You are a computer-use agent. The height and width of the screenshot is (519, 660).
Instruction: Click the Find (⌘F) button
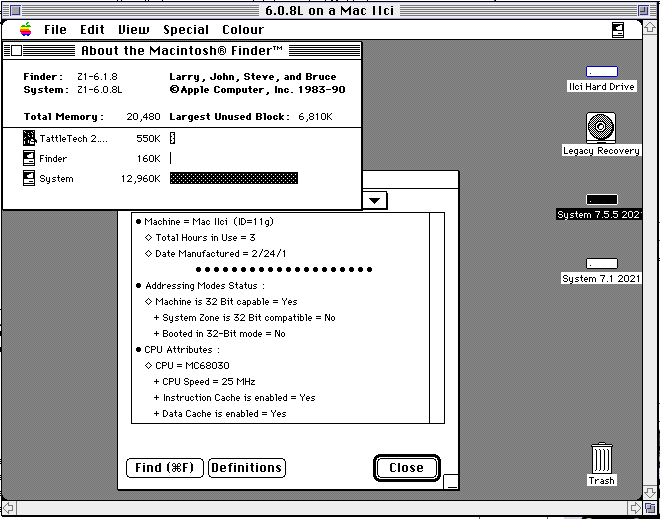(165, 468)
